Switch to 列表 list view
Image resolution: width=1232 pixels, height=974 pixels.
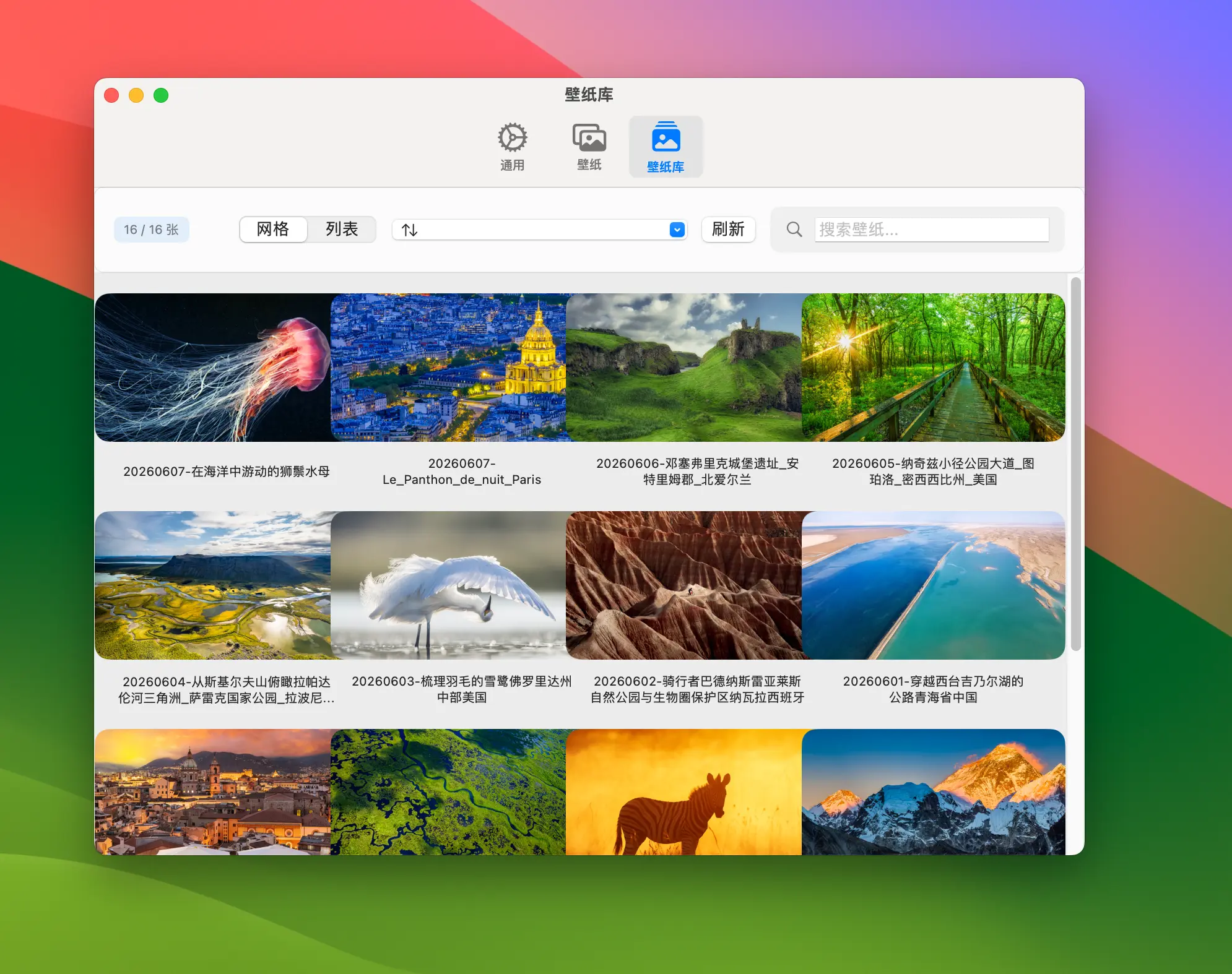coord(342,230)
